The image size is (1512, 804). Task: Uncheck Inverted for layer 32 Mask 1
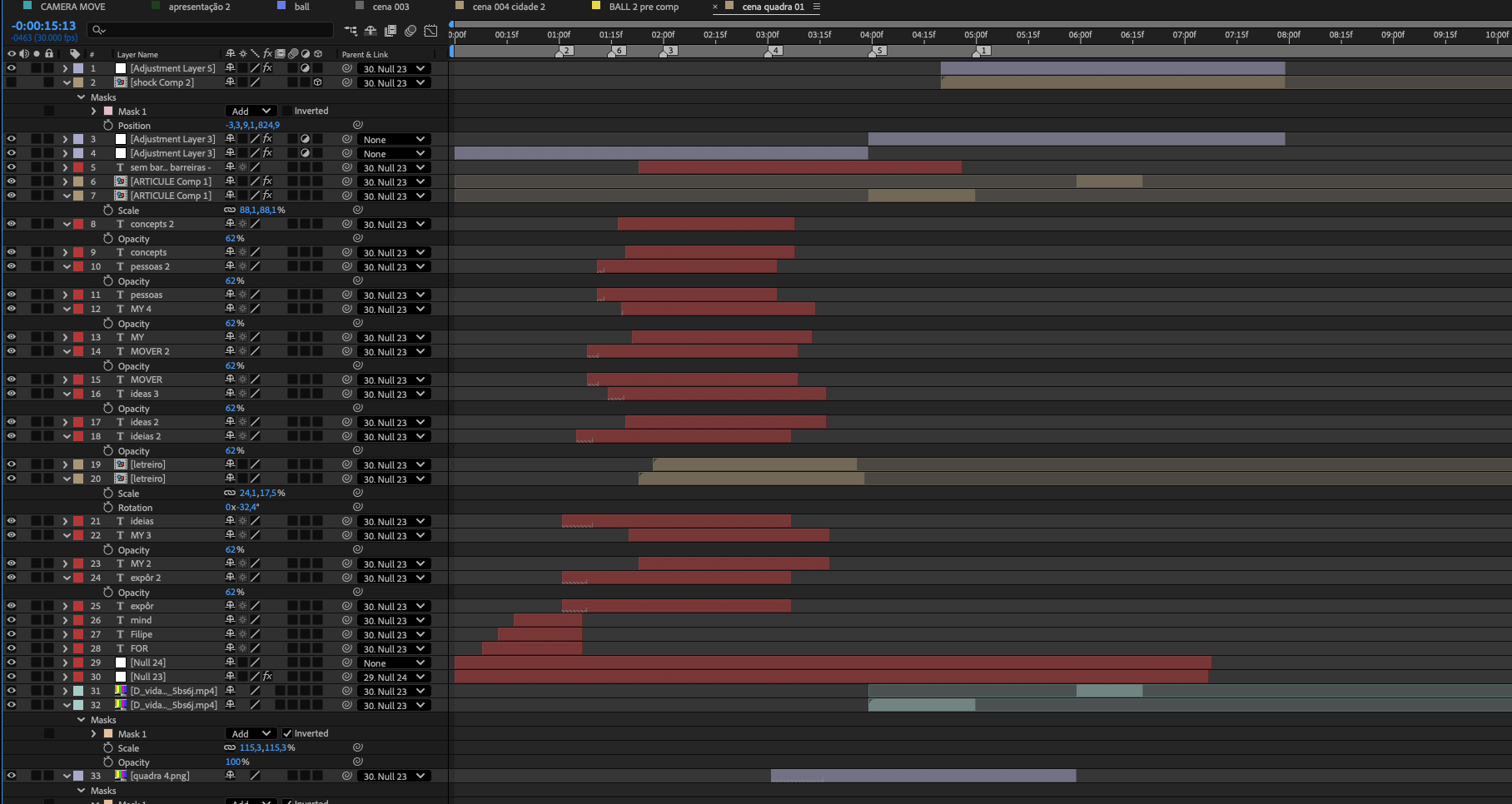[x=287, y=733]
